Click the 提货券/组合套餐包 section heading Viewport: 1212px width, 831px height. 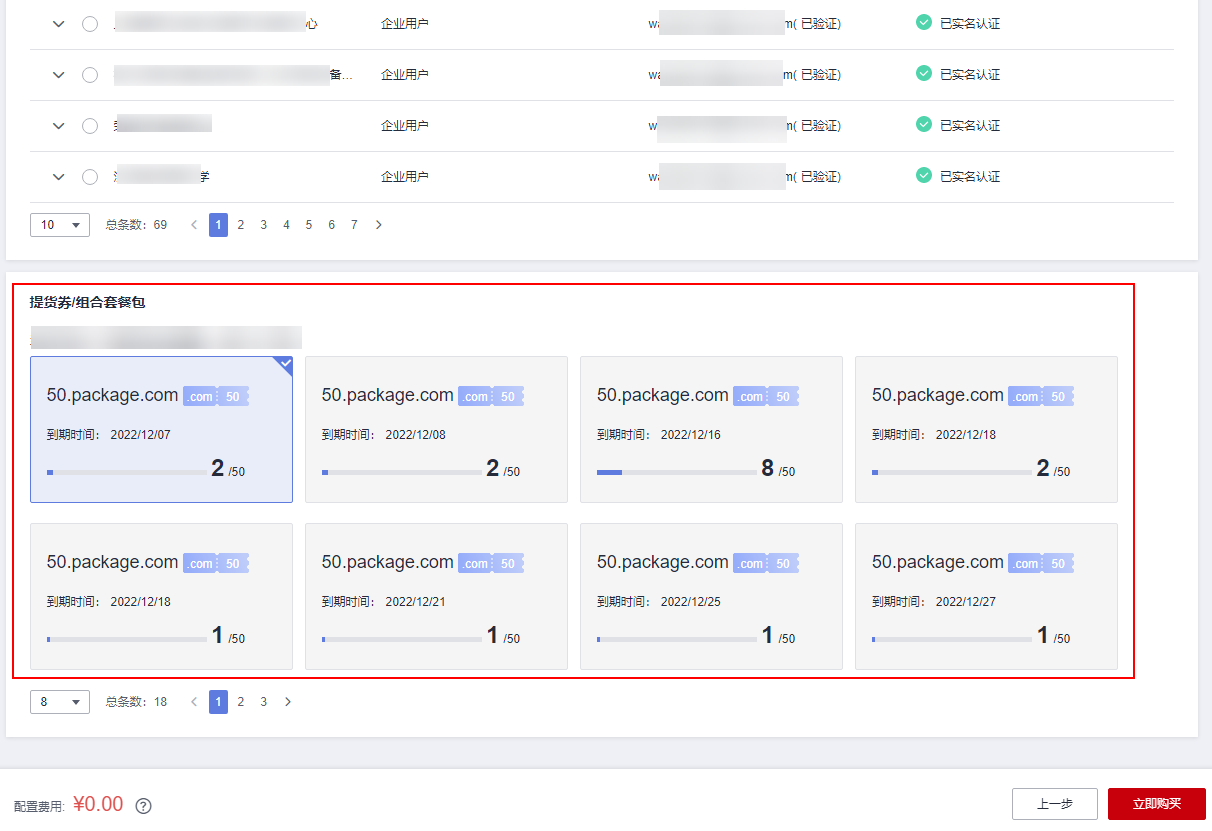point(87,302)
